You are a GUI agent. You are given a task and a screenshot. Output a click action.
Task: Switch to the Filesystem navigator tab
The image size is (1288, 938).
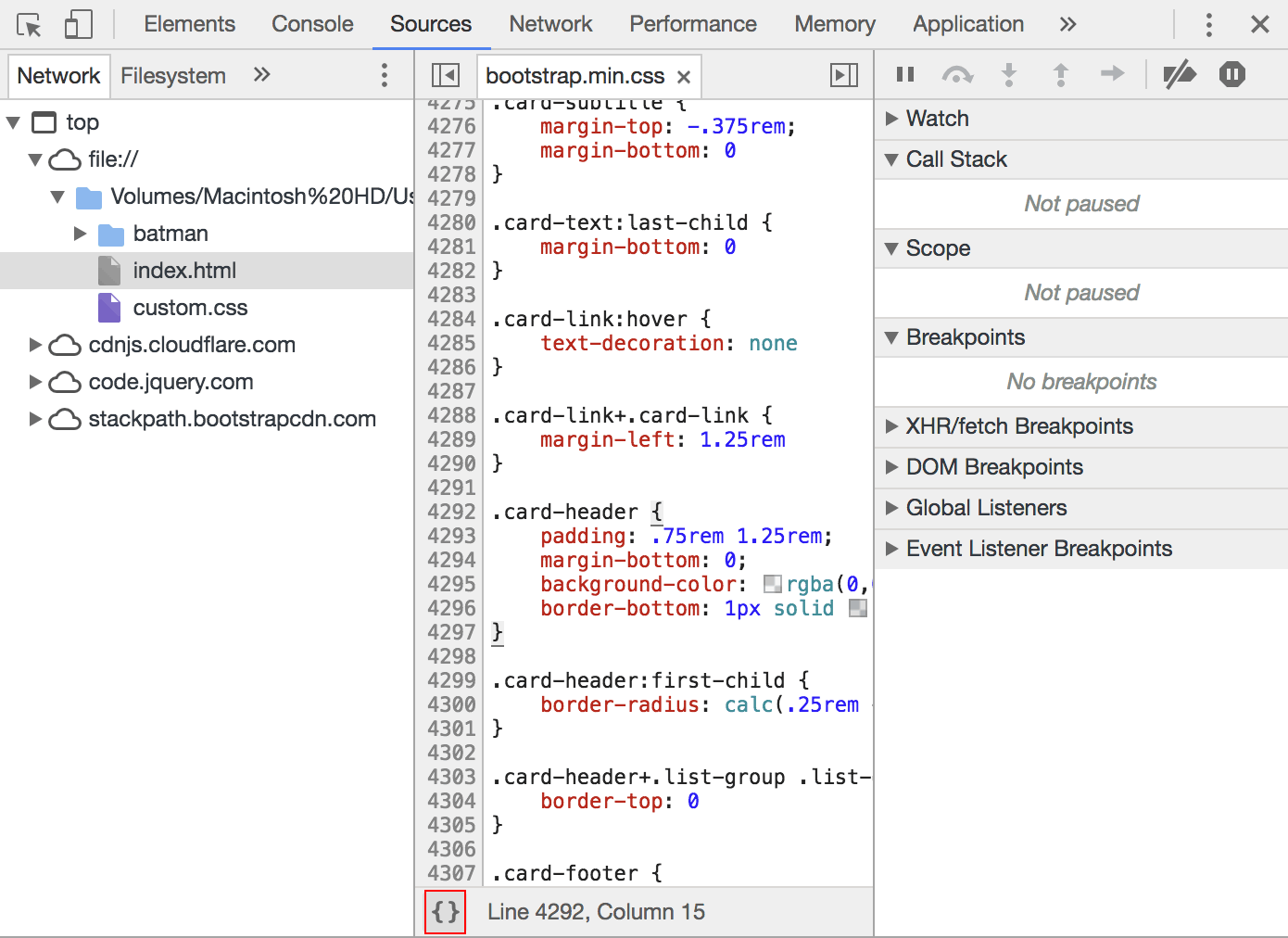173,75
